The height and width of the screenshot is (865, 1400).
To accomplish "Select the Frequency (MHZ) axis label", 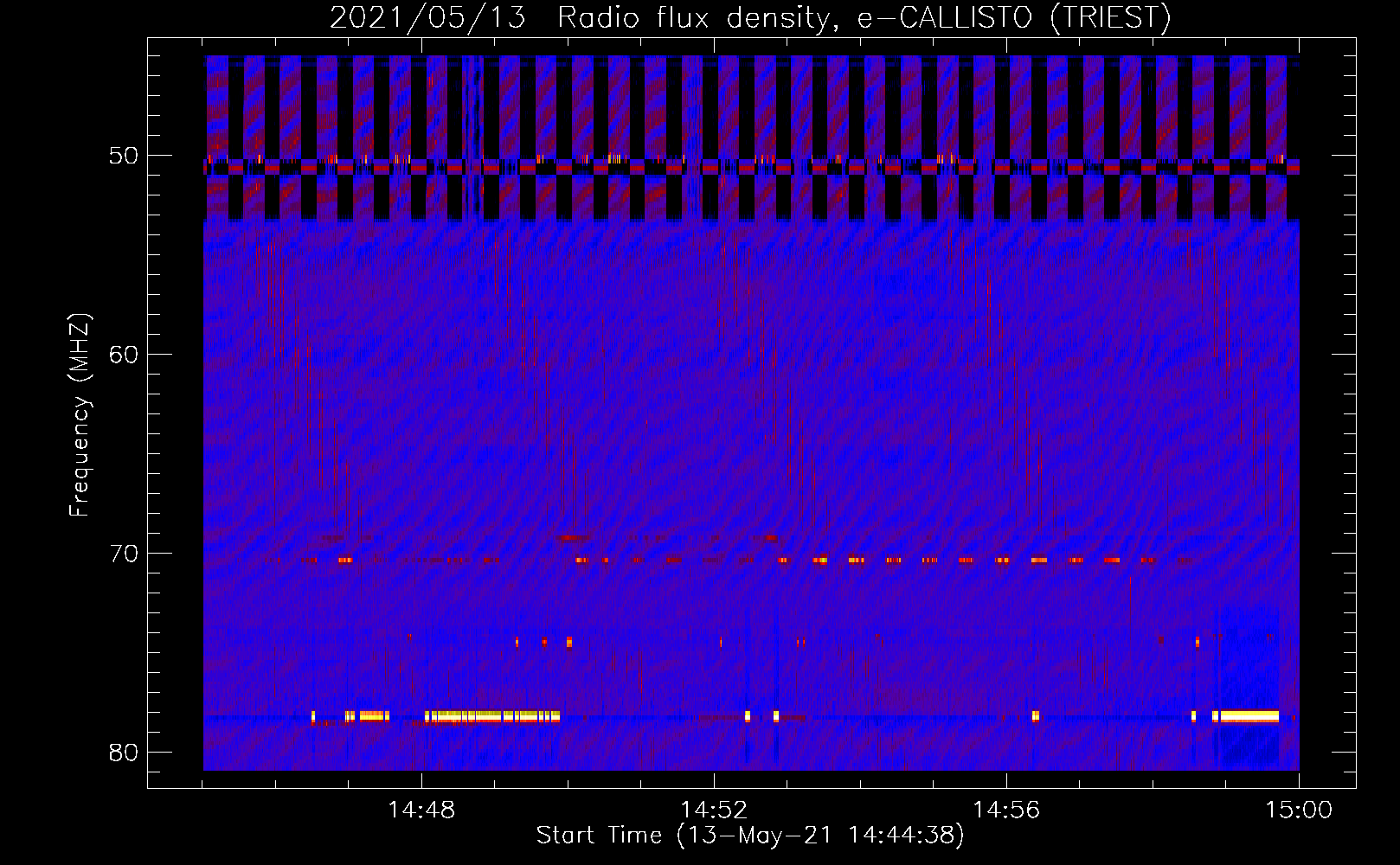I will click(80, 415).
